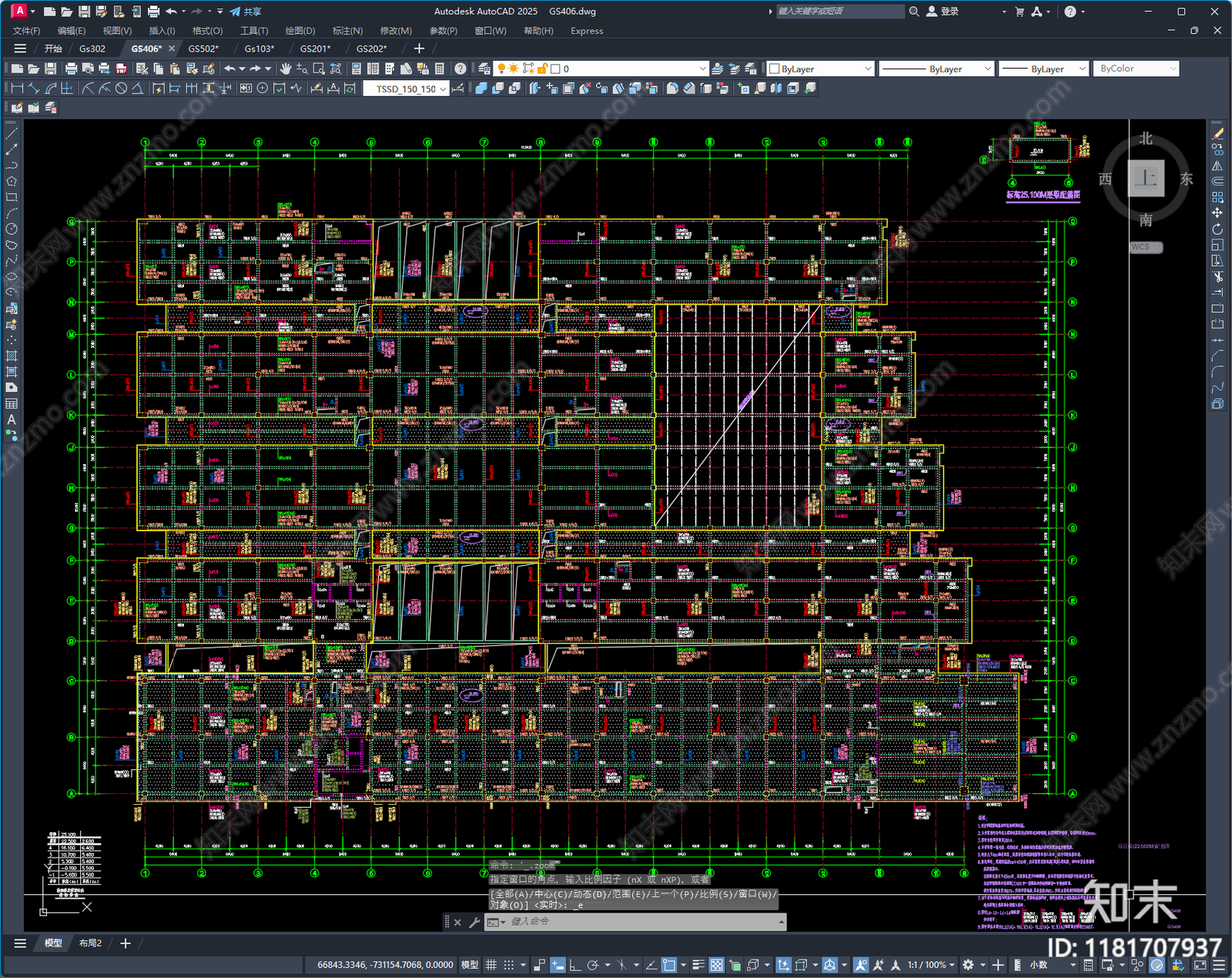
Task: Switch to the GS202* drawing tab
Action: point(371,49)
